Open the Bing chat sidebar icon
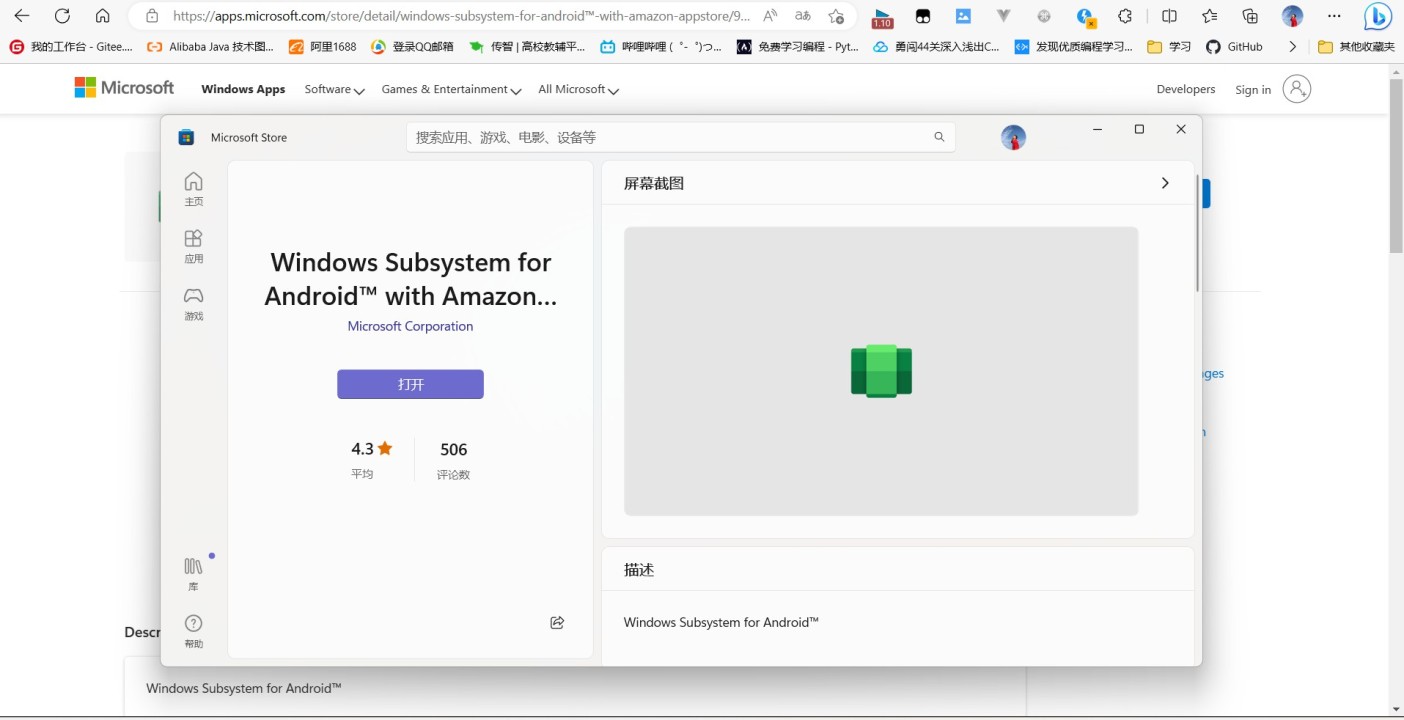The image size is (1404, 720). pos(1378,16)
